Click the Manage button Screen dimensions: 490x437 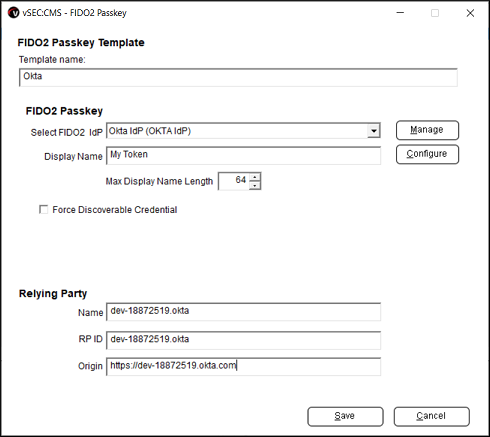click(x=427, y=130)
